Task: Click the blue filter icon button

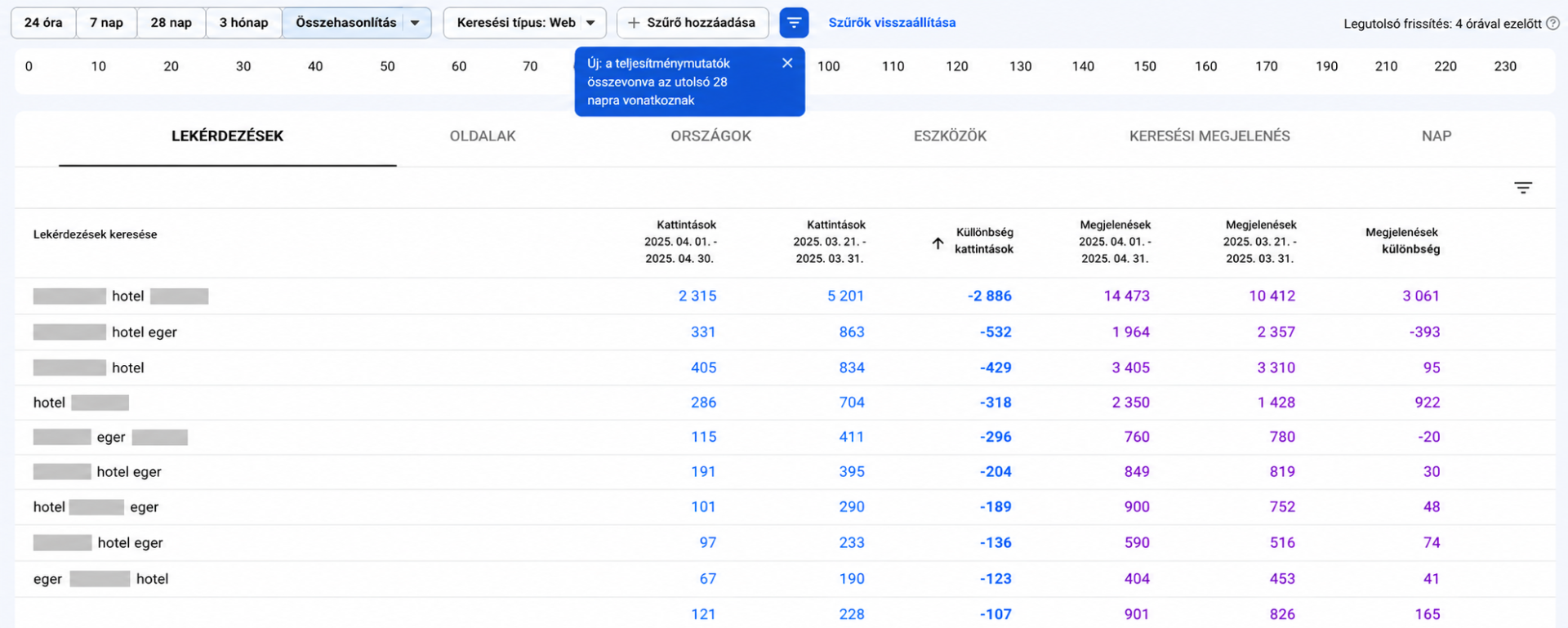Action: [794, 23]
